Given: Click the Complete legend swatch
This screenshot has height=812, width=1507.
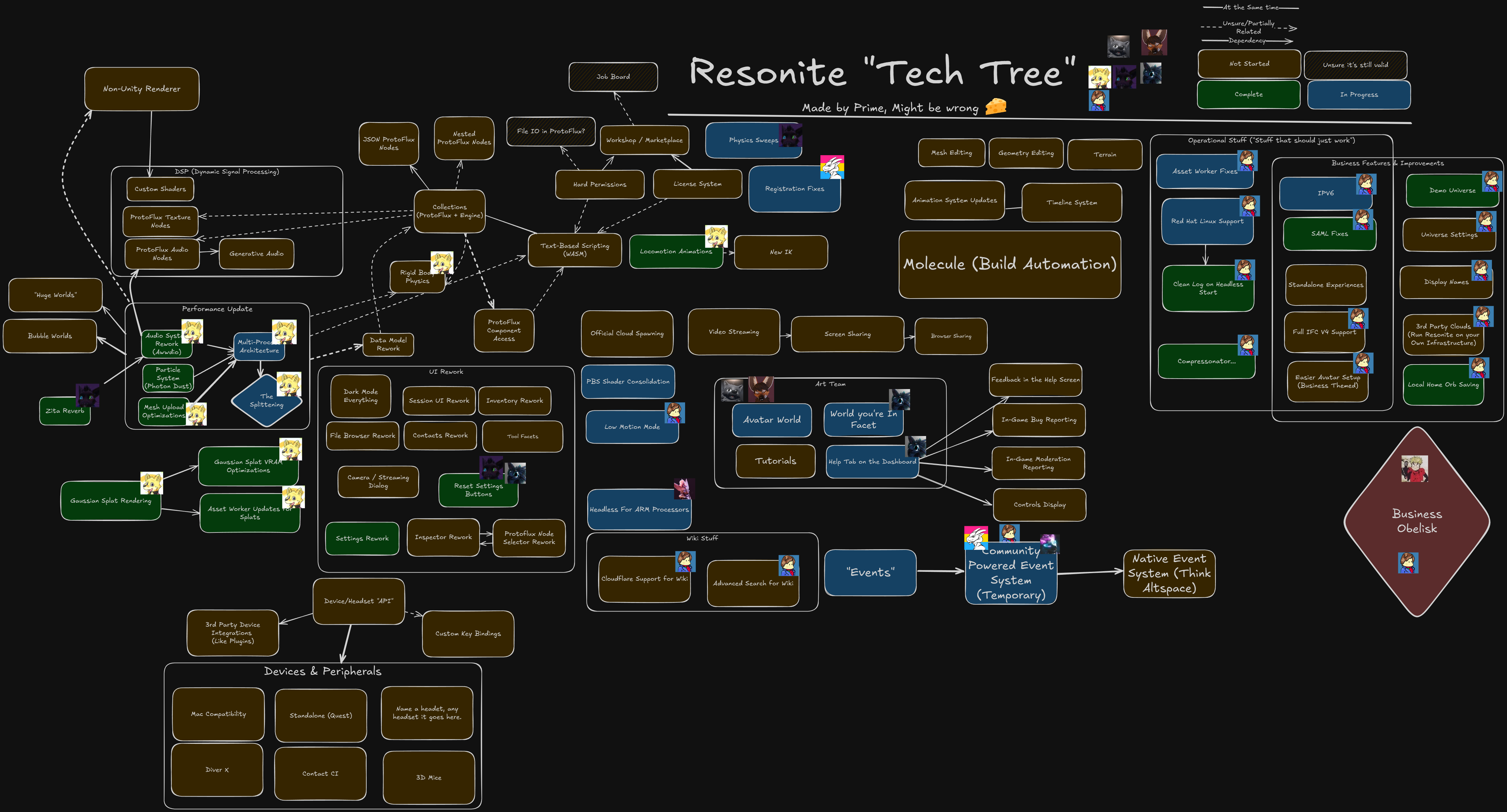Looking at the screenshot, I should click(x=1248, y=94).
